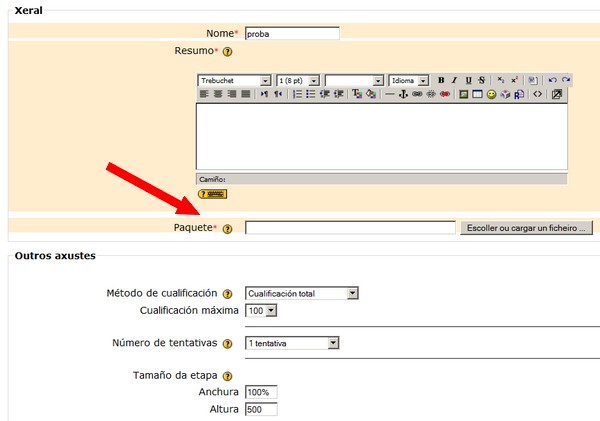Open the background color picker
The width and height of the screenshot is (600, 421).
(371, 94)
